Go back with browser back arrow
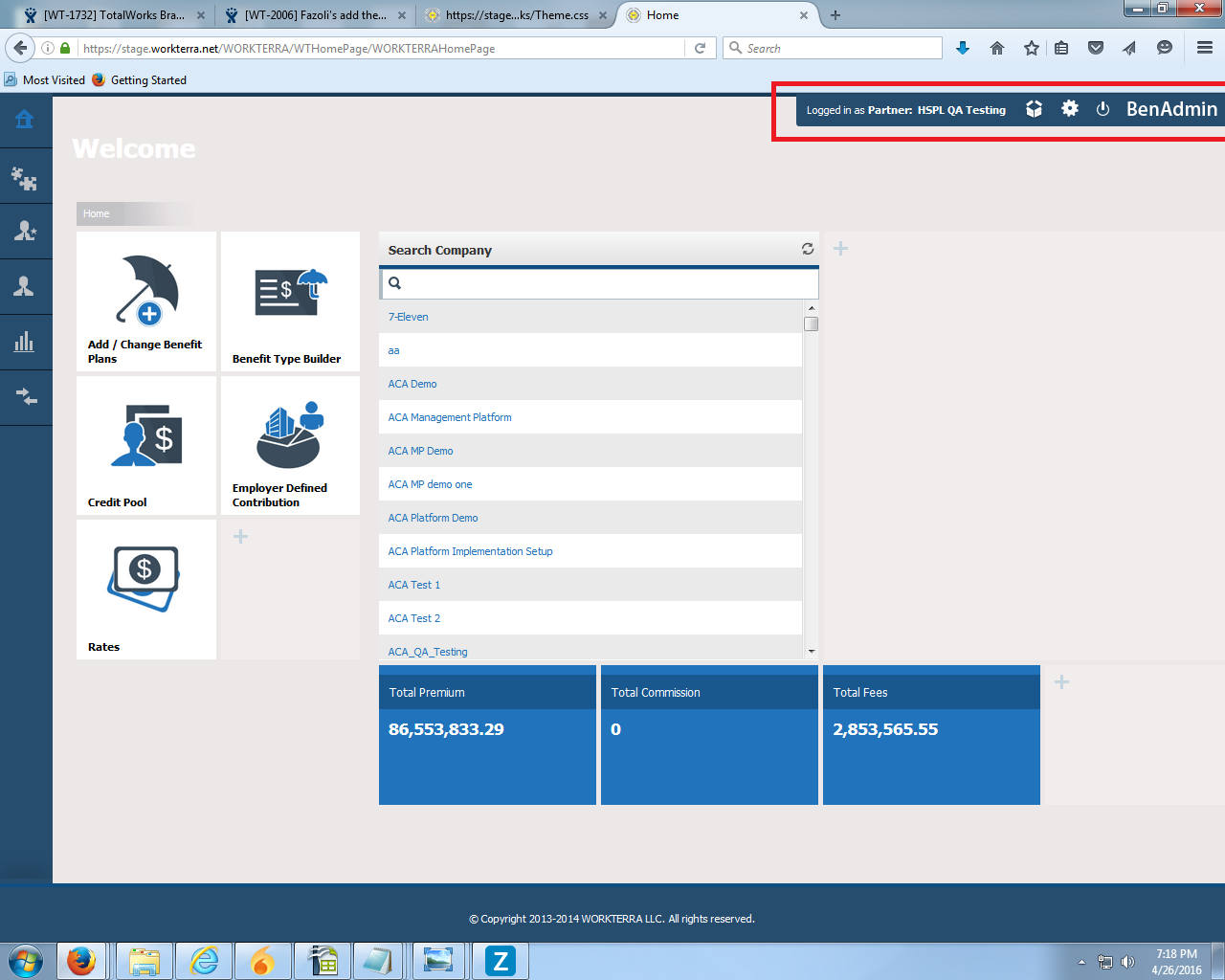1225x980 pixels. coord(20,48)
